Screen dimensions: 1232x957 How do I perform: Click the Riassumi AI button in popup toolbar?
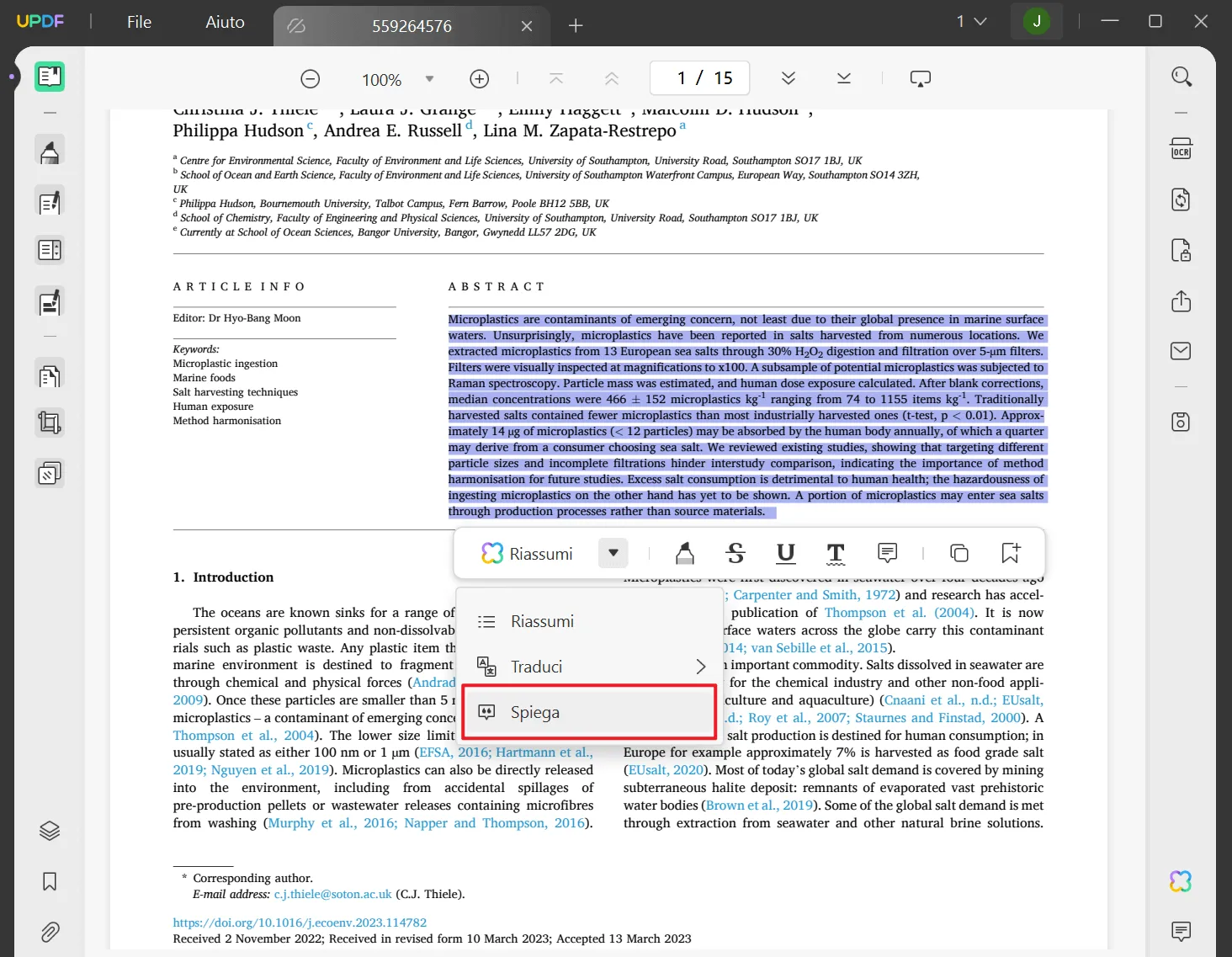click(527, 554)
